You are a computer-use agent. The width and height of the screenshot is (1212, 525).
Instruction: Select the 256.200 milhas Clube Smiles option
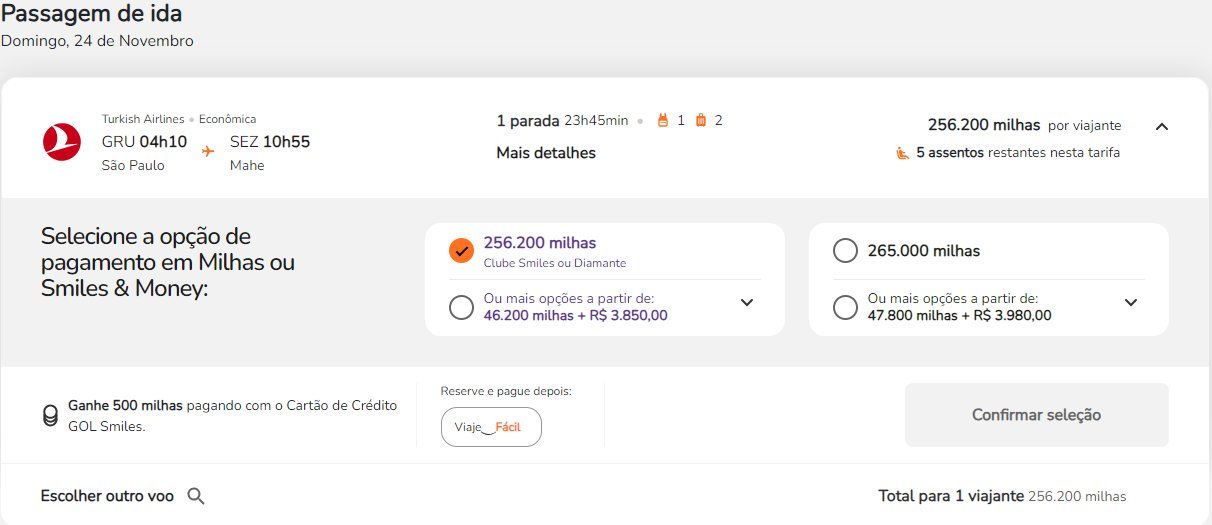(x=461, y=251)
